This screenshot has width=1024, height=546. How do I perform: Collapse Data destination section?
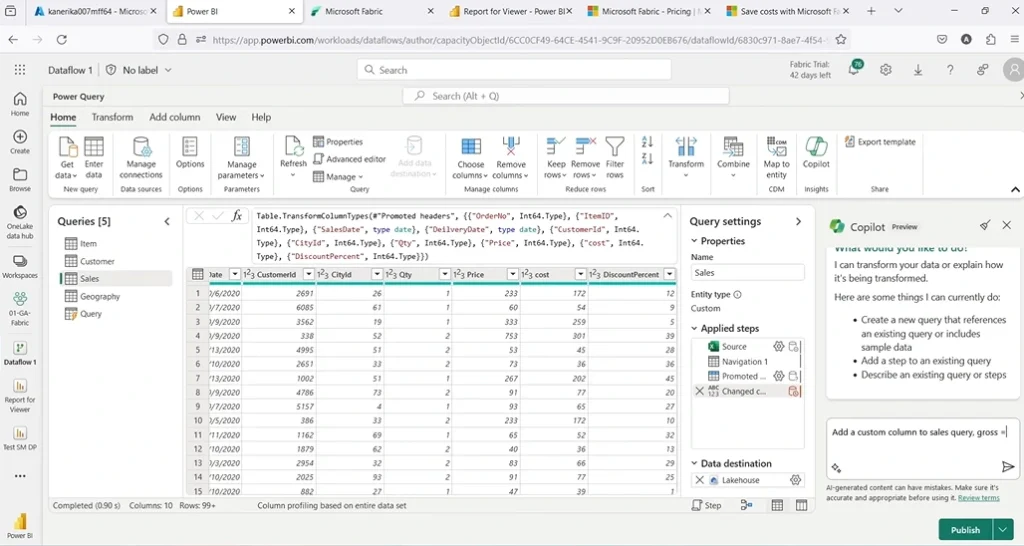(x=694, y=463)
